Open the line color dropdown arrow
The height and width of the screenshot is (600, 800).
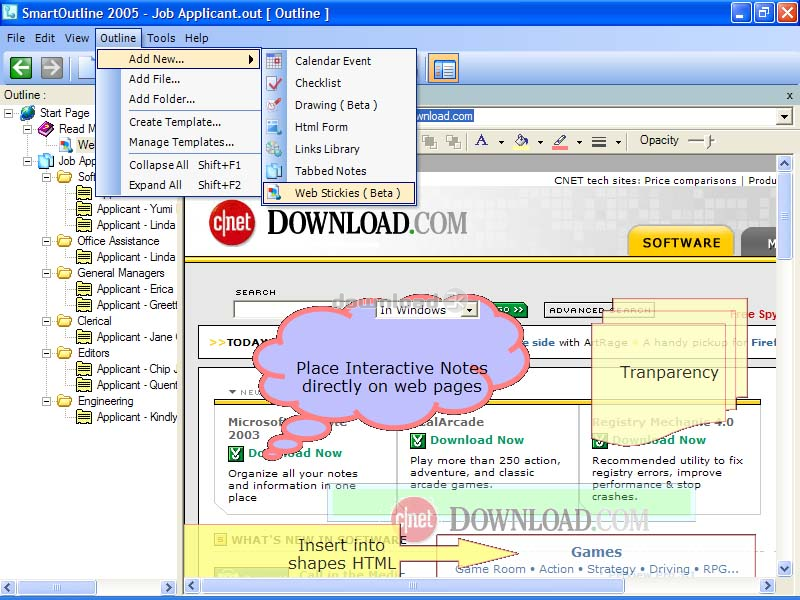[579, 142]
